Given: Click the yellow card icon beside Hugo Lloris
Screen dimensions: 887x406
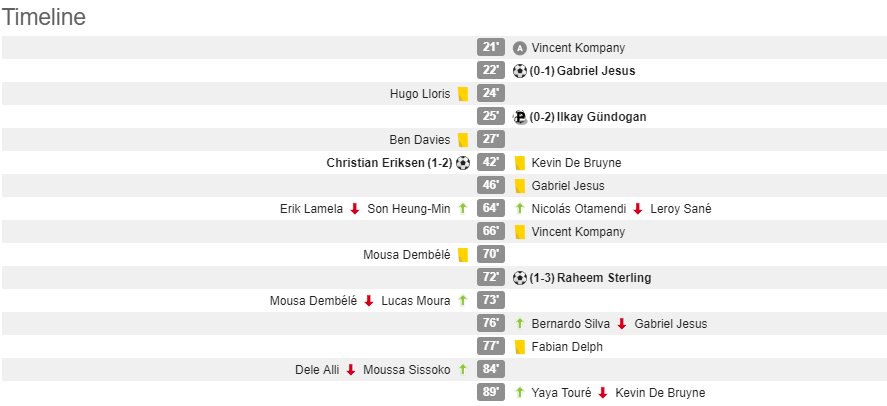Looking at the screenshot, I should [463, 94].
